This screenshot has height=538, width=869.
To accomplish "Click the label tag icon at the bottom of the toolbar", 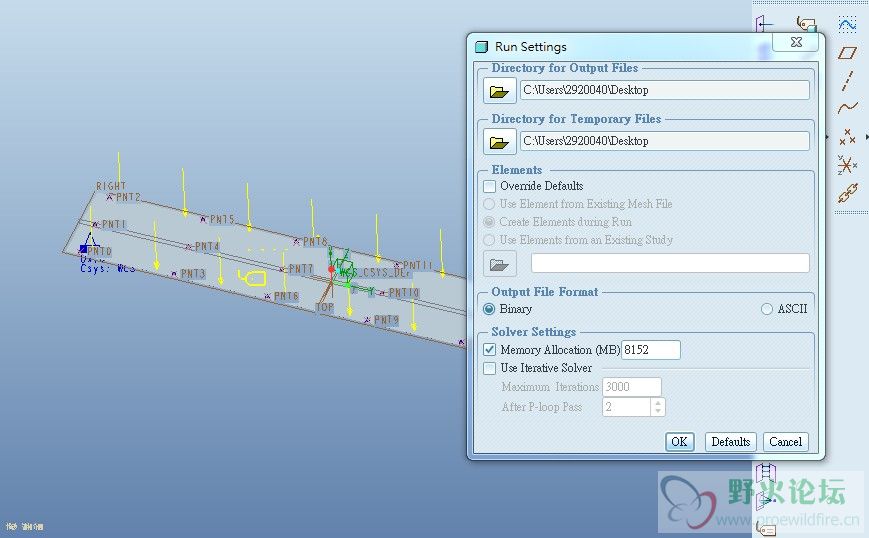I will click(765, 530).
